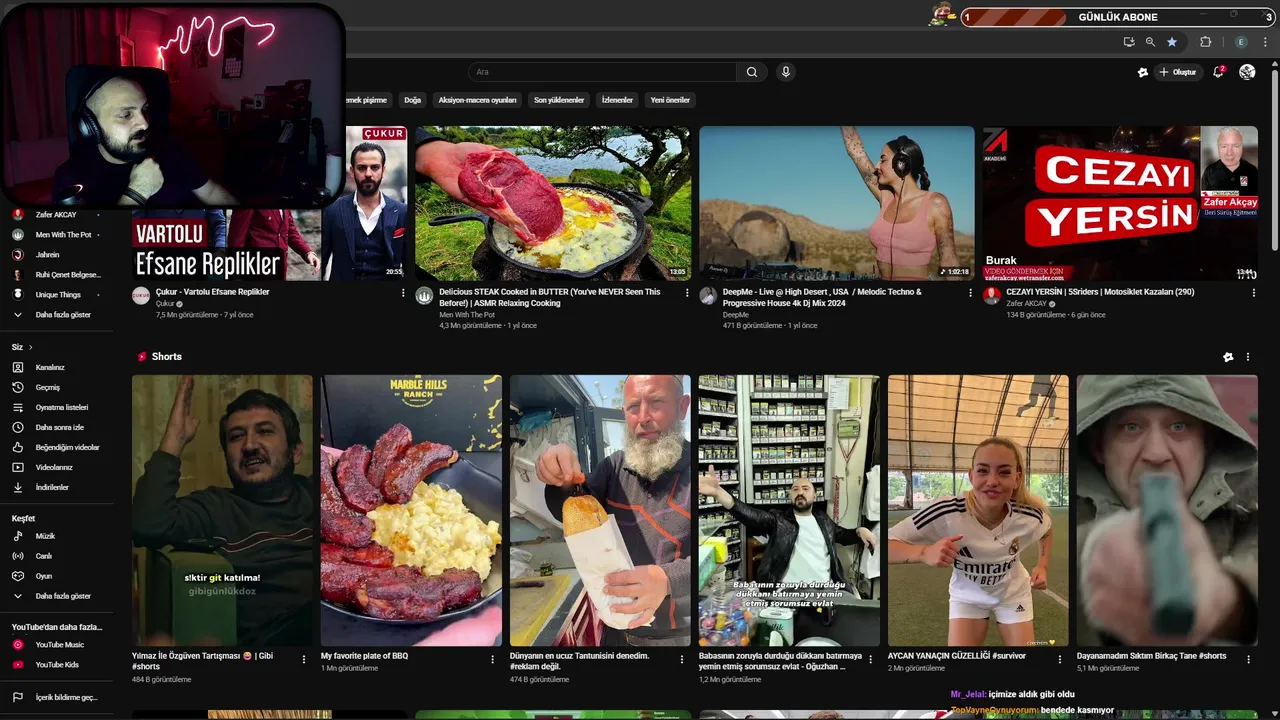Click the Chrome install app icon
This screenshot has height=720, width=1280.
1129,42
